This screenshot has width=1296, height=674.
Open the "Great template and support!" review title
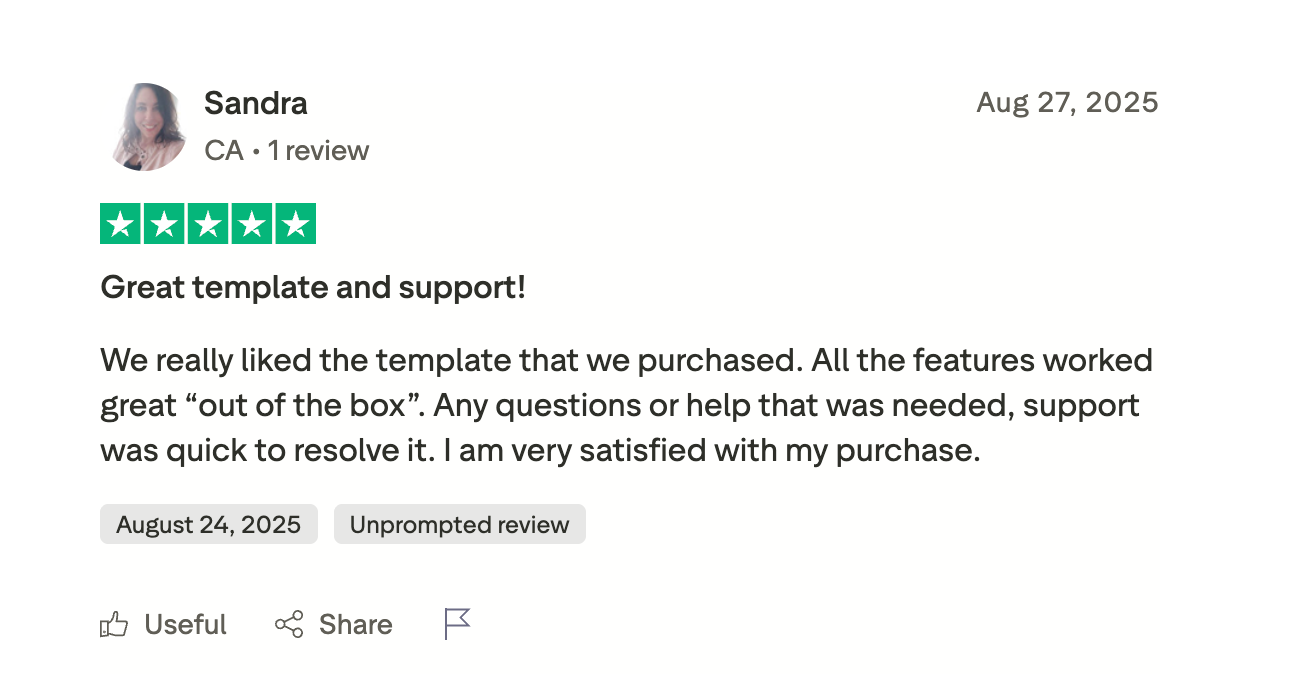click(313, 288)
